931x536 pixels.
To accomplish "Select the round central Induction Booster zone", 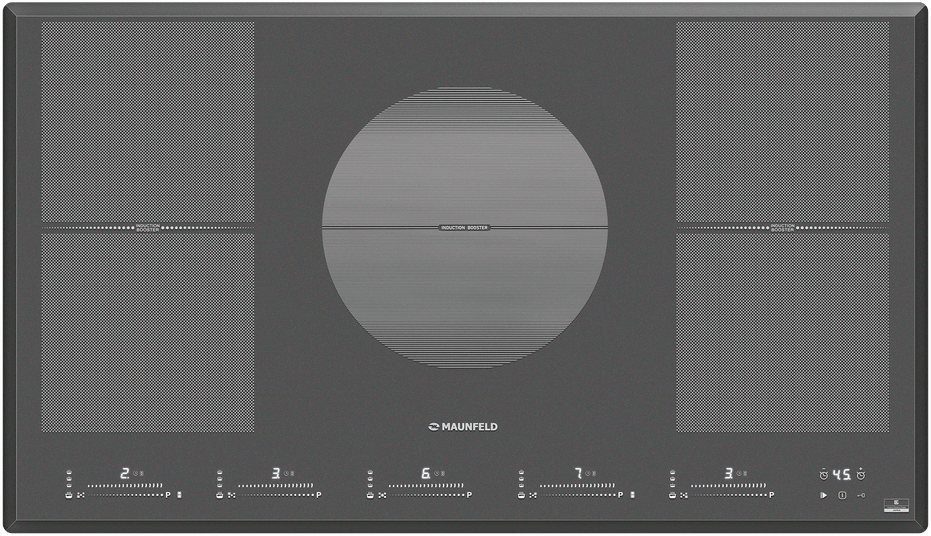I will click(464, 227).
